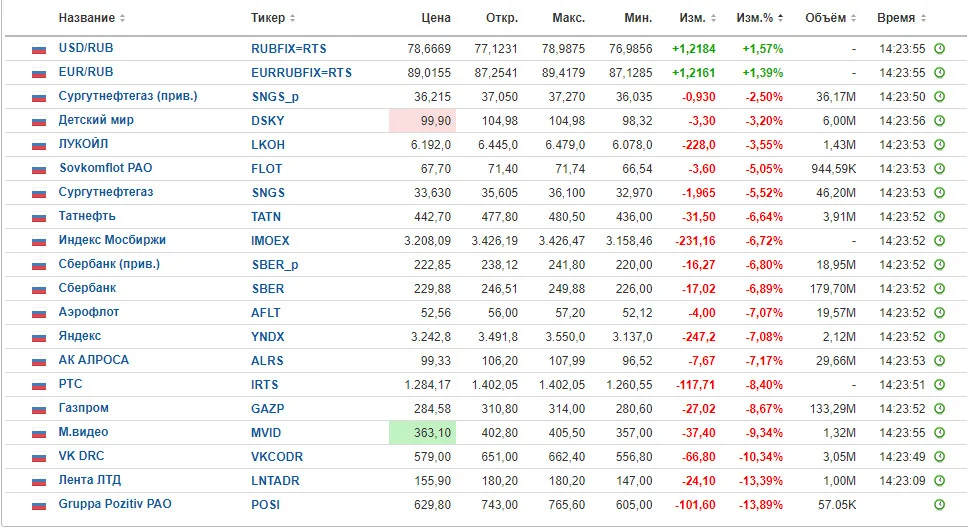Click the 14:23:09 time value
Screen dimensions: 968x530
(x=902, y=481)
